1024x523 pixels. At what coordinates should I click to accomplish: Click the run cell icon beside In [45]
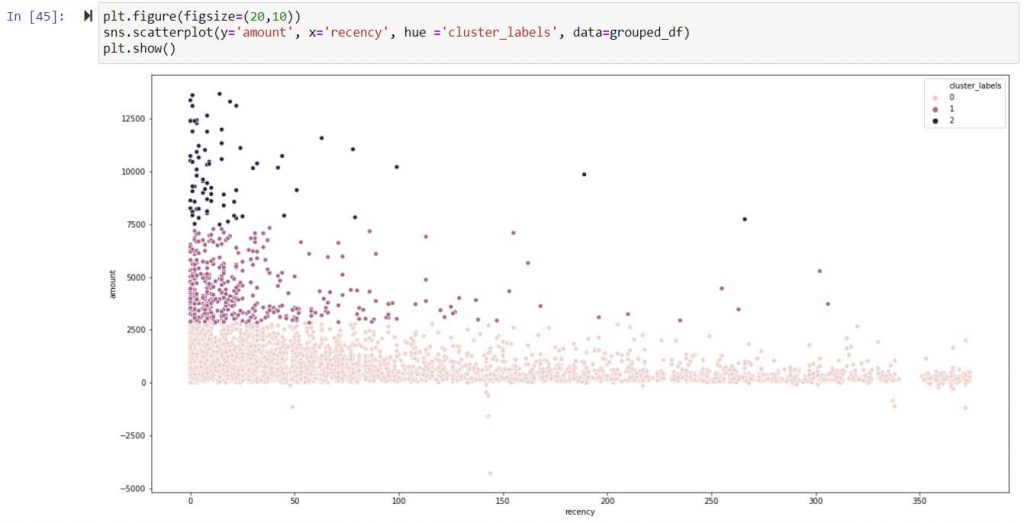pyautogui.click(x=88, y=16)
